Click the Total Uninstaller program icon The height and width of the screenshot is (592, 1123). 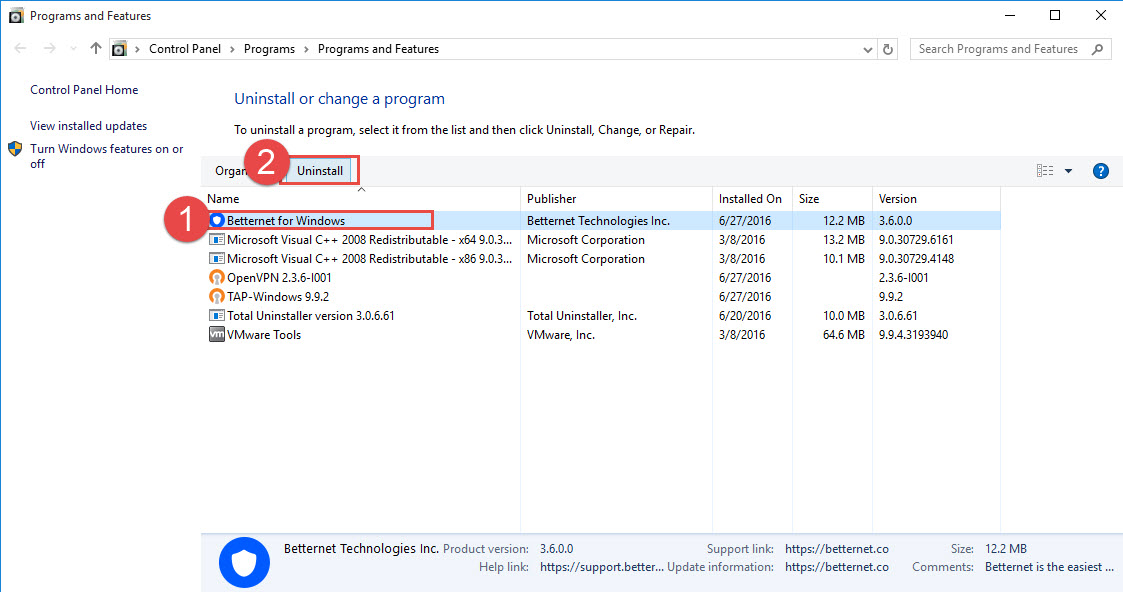coord(216,316)
